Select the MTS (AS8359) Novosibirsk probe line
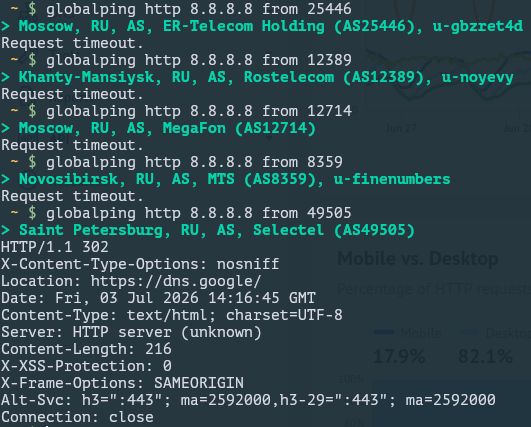The image size is (531, 427). (x=226, y=179)
